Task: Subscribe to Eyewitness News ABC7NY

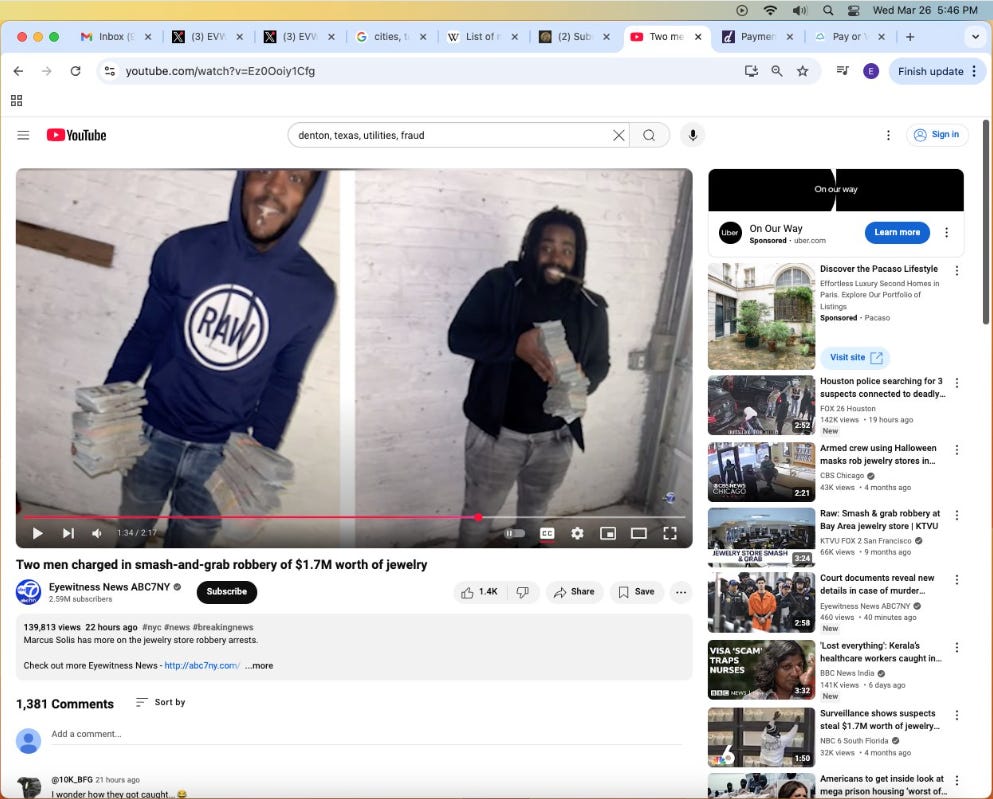Action: pos(227,591)
